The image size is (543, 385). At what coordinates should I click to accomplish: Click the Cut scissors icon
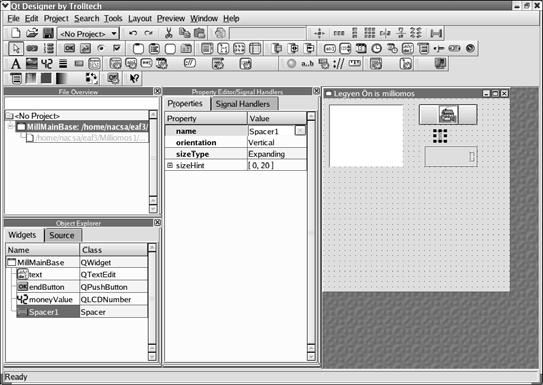(168, 33)
